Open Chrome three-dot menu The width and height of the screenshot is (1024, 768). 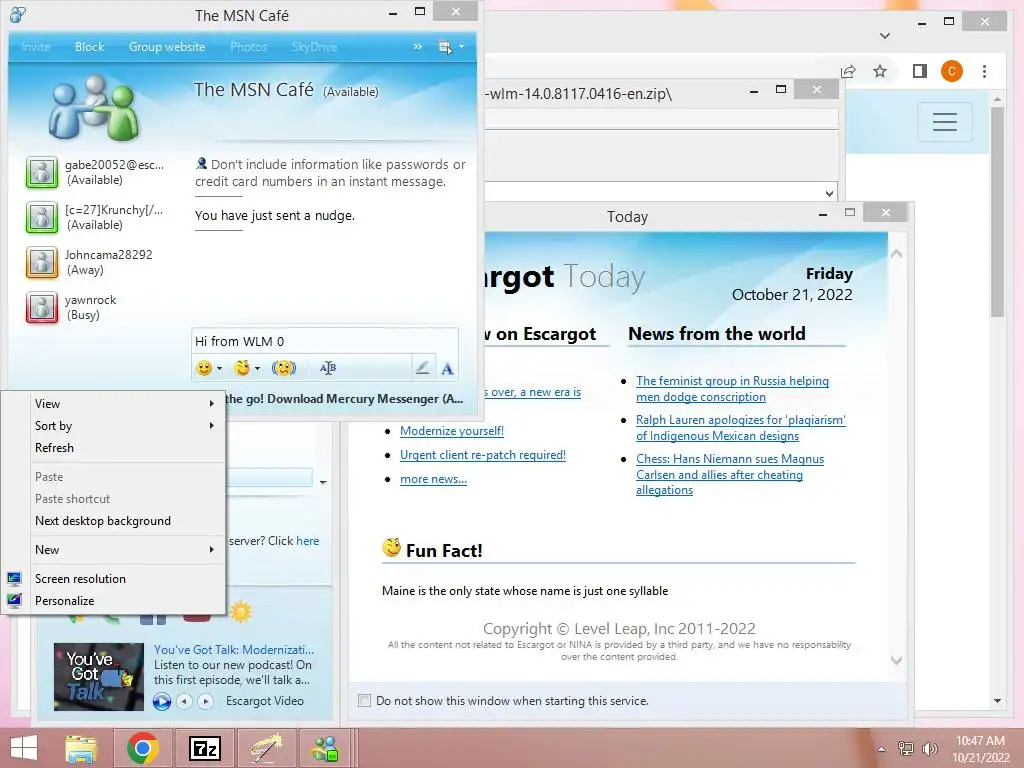pyautogui.click(x=984, y=71)
